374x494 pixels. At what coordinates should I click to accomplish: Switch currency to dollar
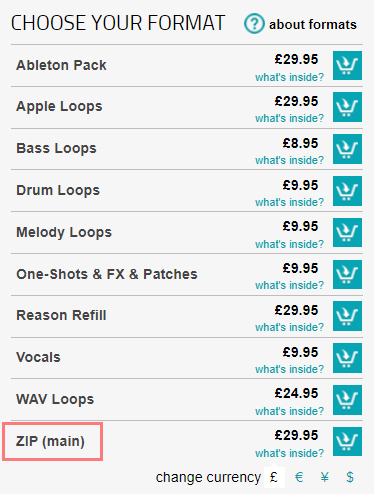350,477
